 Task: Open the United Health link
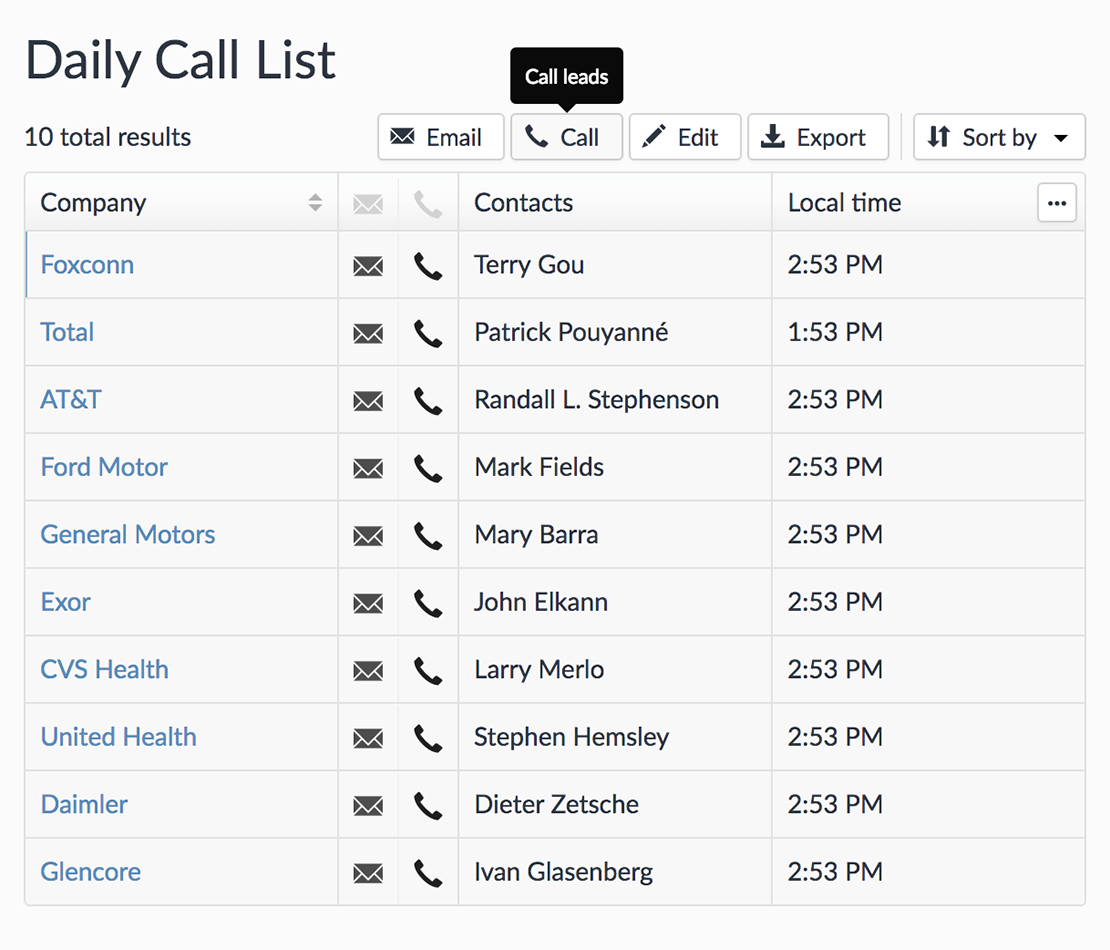click(x=118, y=737)
